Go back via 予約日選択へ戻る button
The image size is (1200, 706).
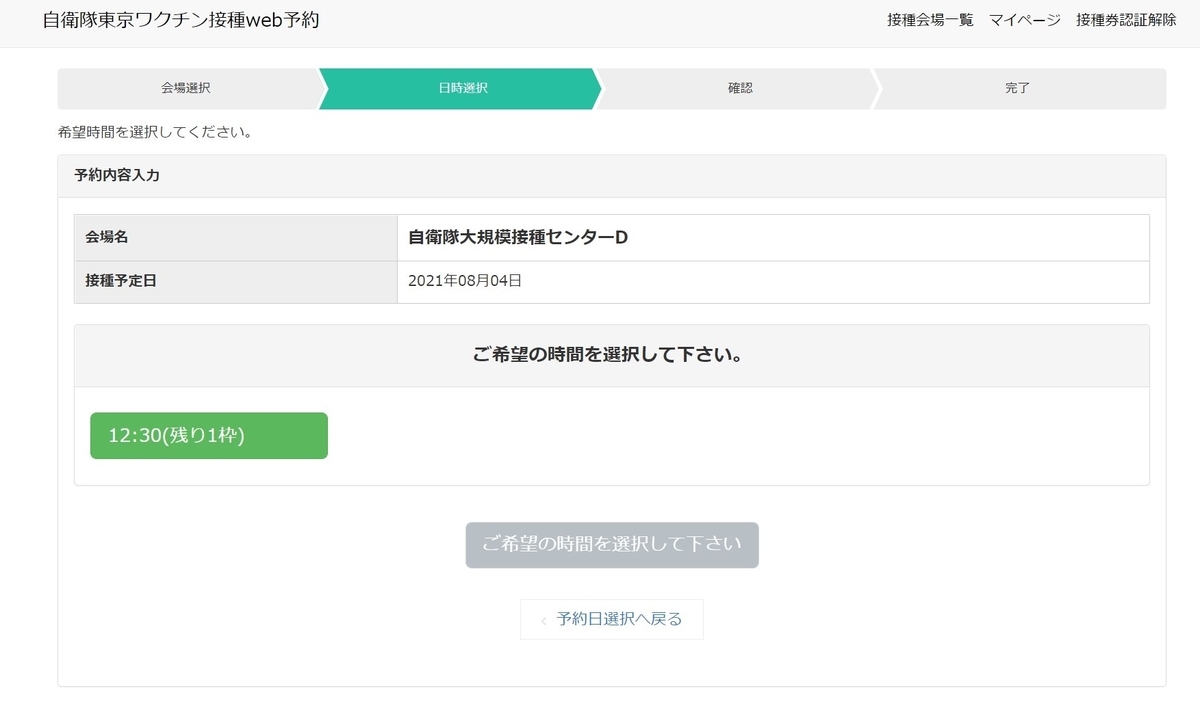(x=612, y=619)
